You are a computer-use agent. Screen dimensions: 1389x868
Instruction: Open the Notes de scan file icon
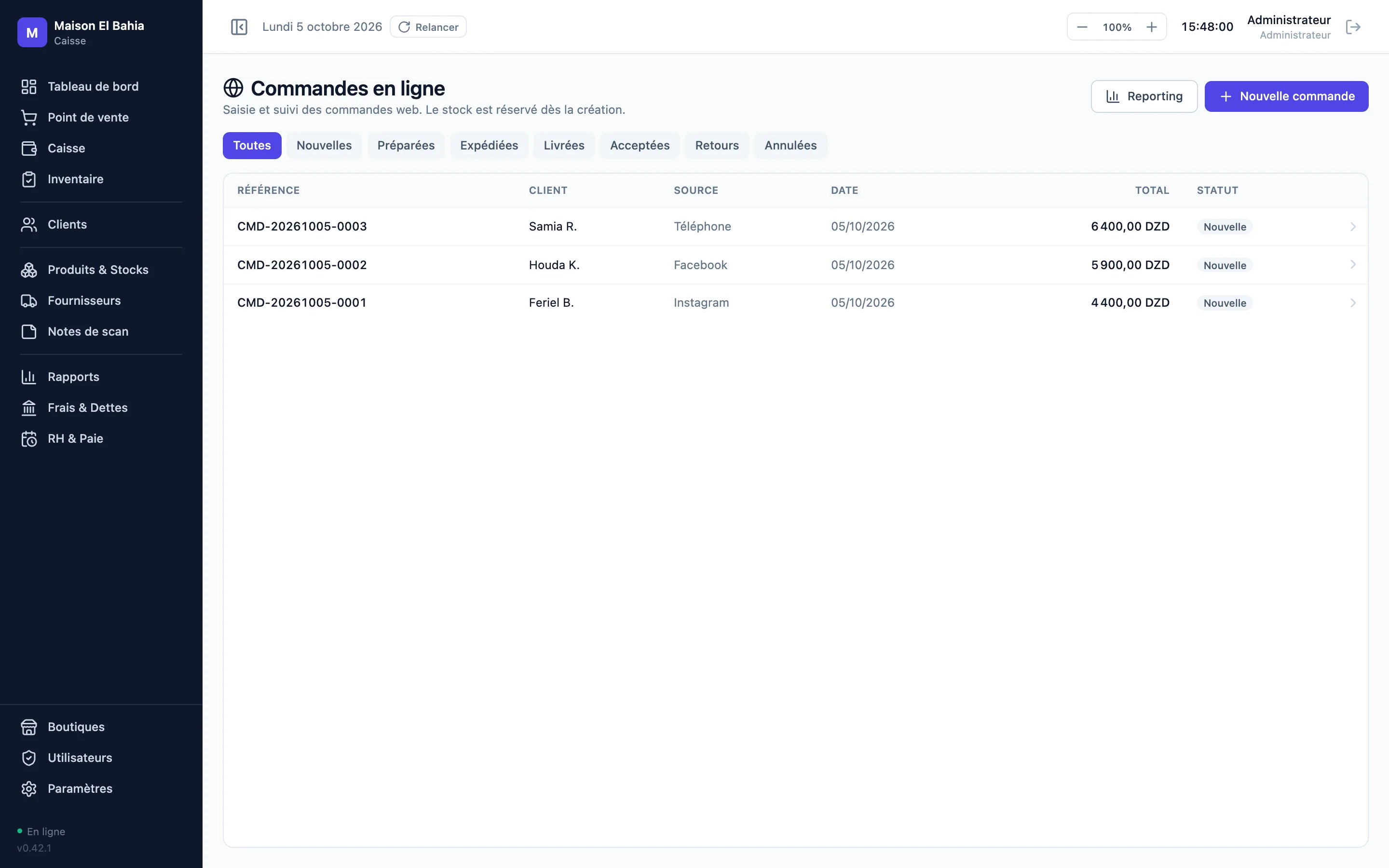(29, 332)
